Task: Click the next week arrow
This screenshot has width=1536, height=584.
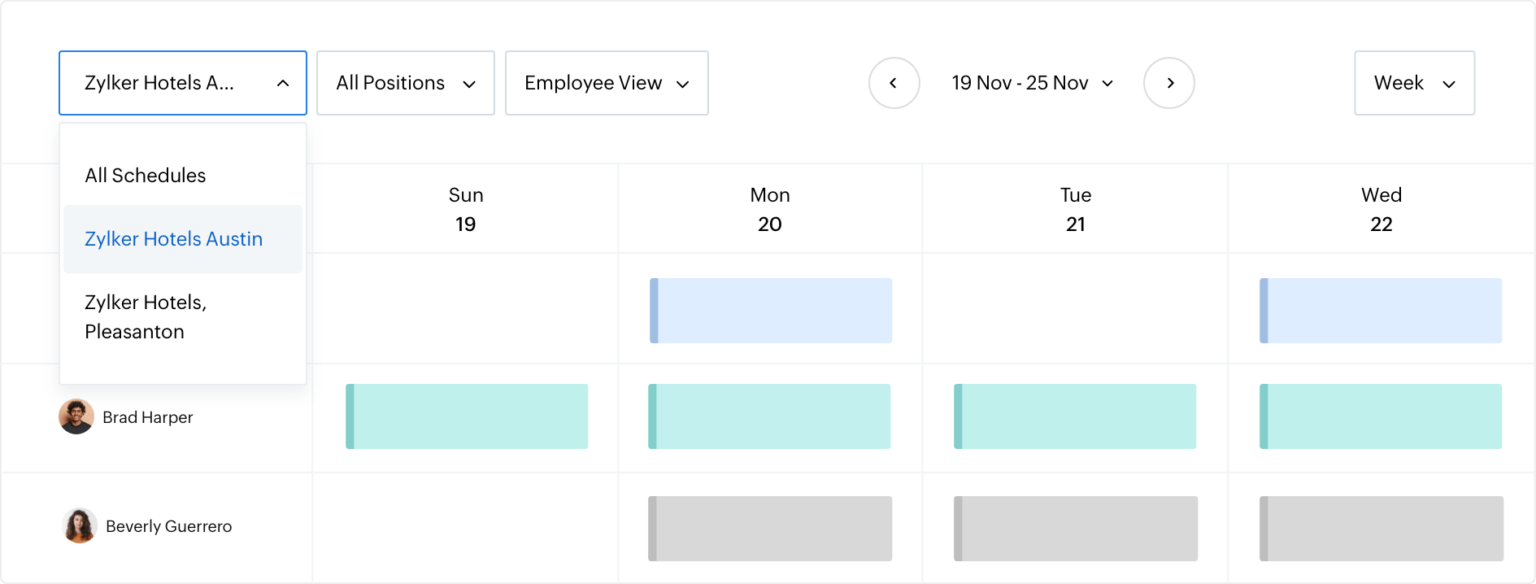Action: tap(1168, 83)
